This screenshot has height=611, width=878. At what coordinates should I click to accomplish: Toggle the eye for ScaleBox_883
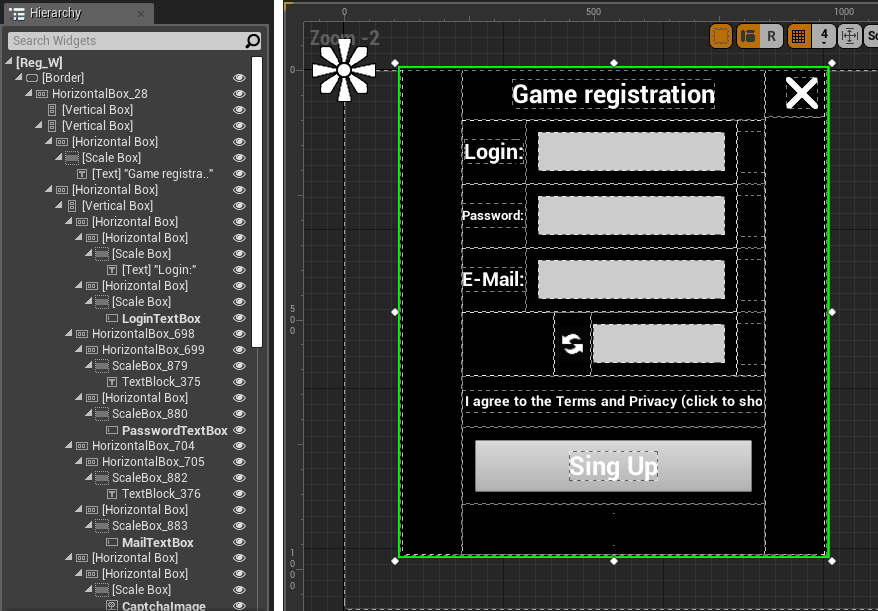pyautogui.click(x=239, y=526)
